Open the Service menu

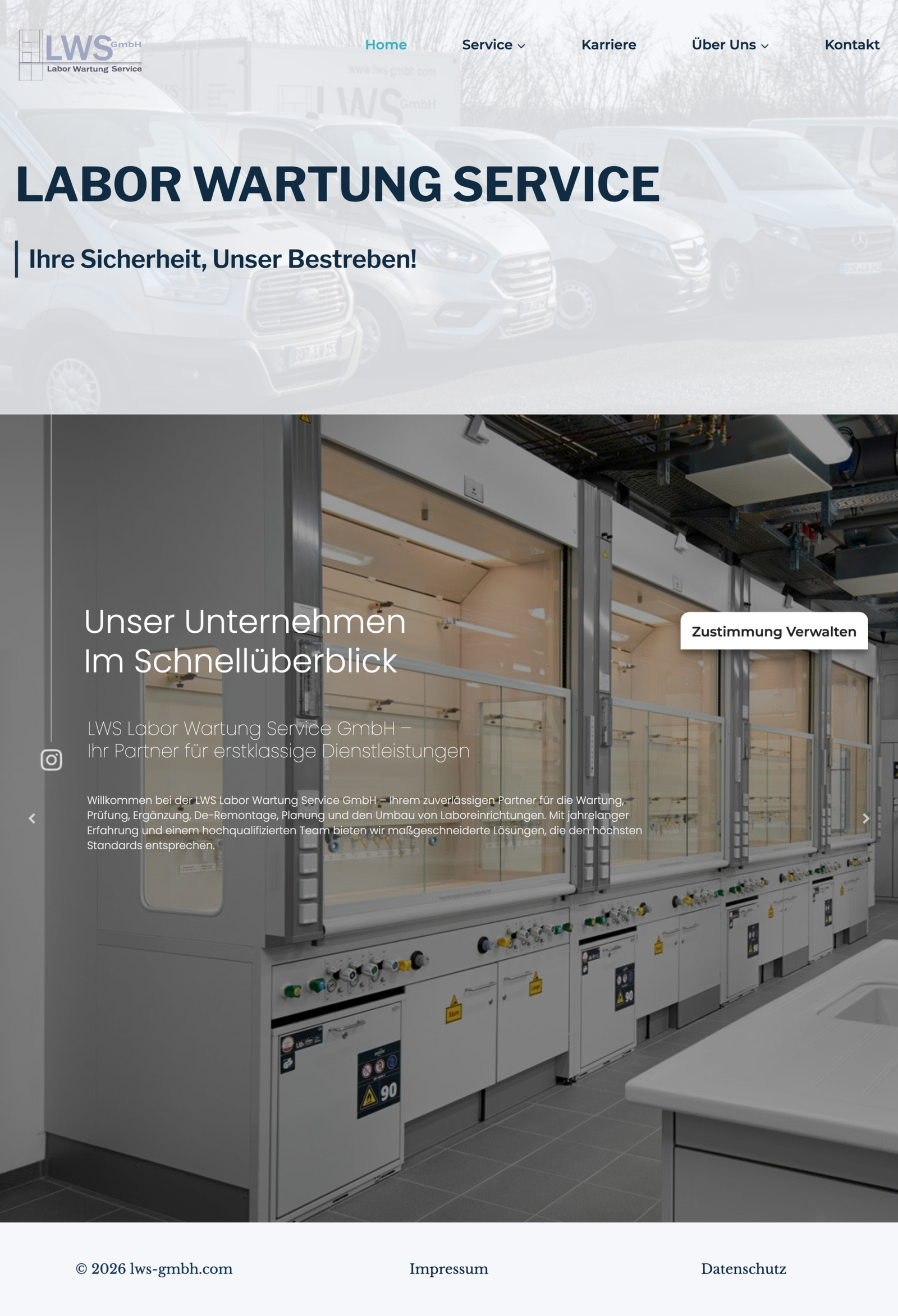click(x=488, y=45)
